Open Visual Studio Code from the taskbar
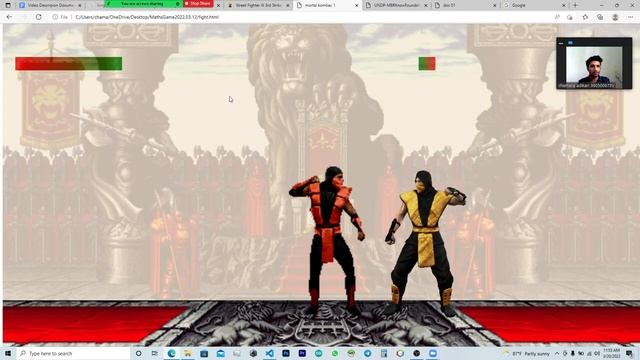Image resolution: width=640 pixels, height=360 pixels. 269,353
